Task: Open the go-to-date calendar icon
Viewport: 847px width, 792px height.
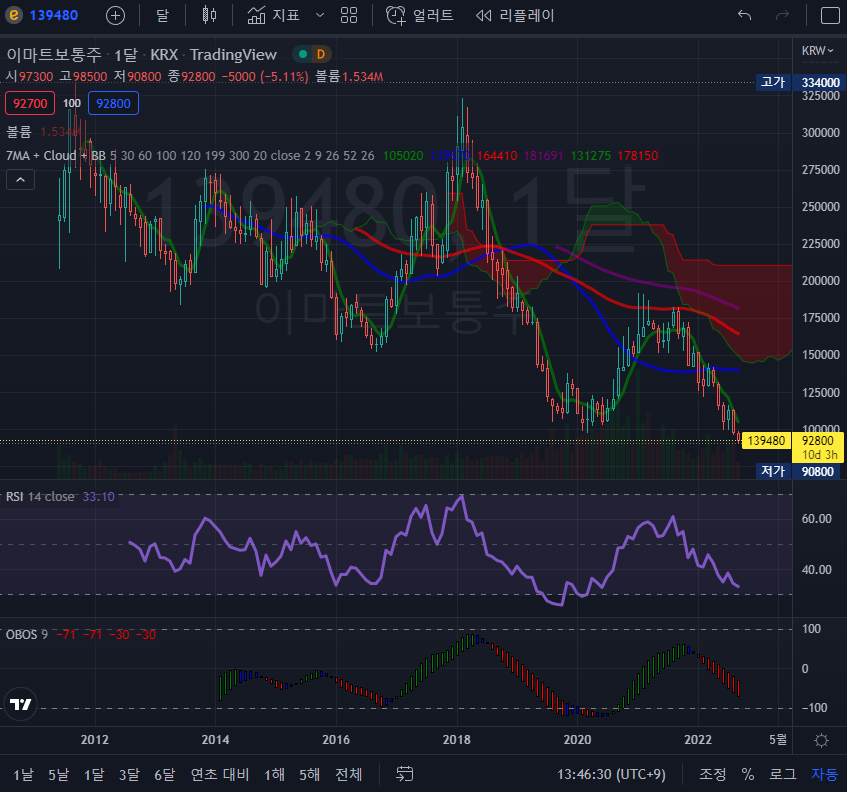Action: click(405, 774)
